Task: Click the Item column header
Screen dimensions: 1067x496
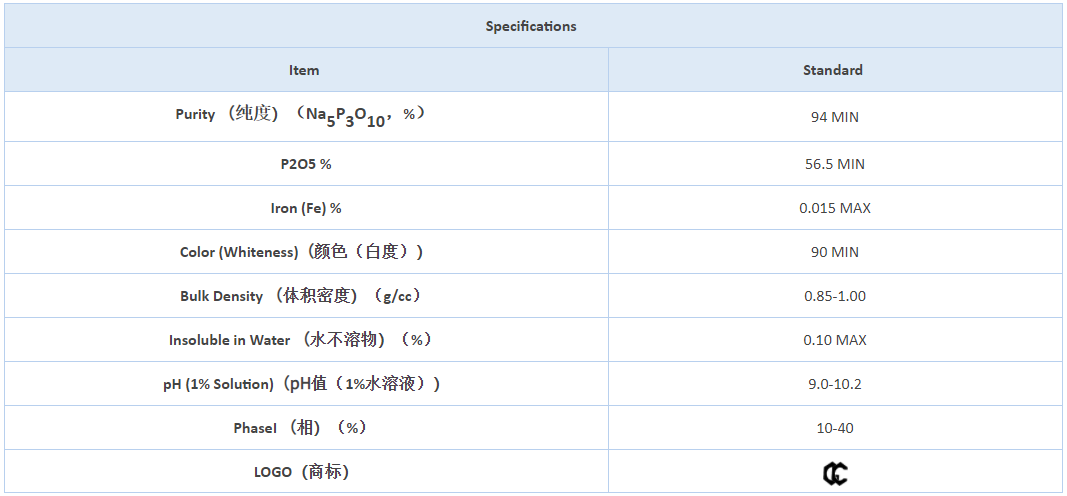Action: 304,70
